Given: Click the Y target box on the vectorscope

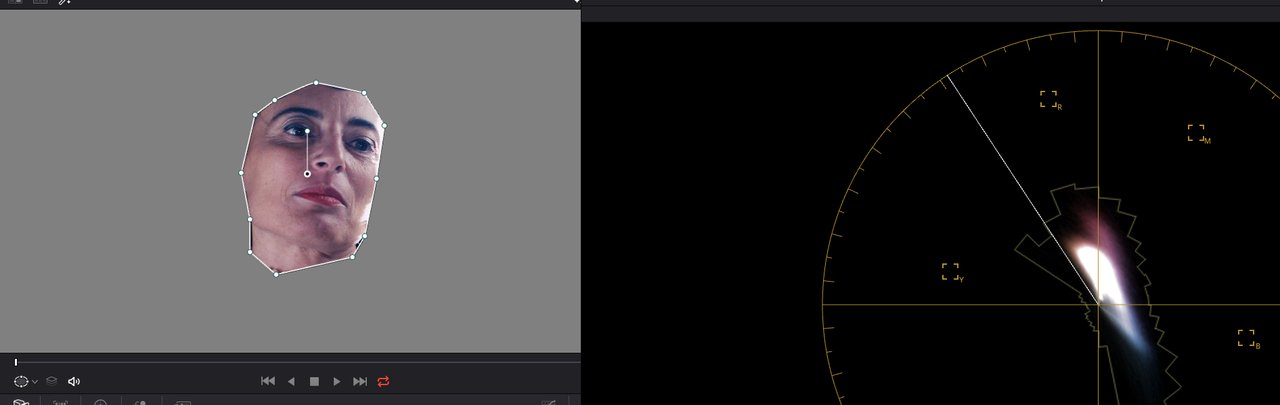Looking at the screenshot, I should click(950, 271).
